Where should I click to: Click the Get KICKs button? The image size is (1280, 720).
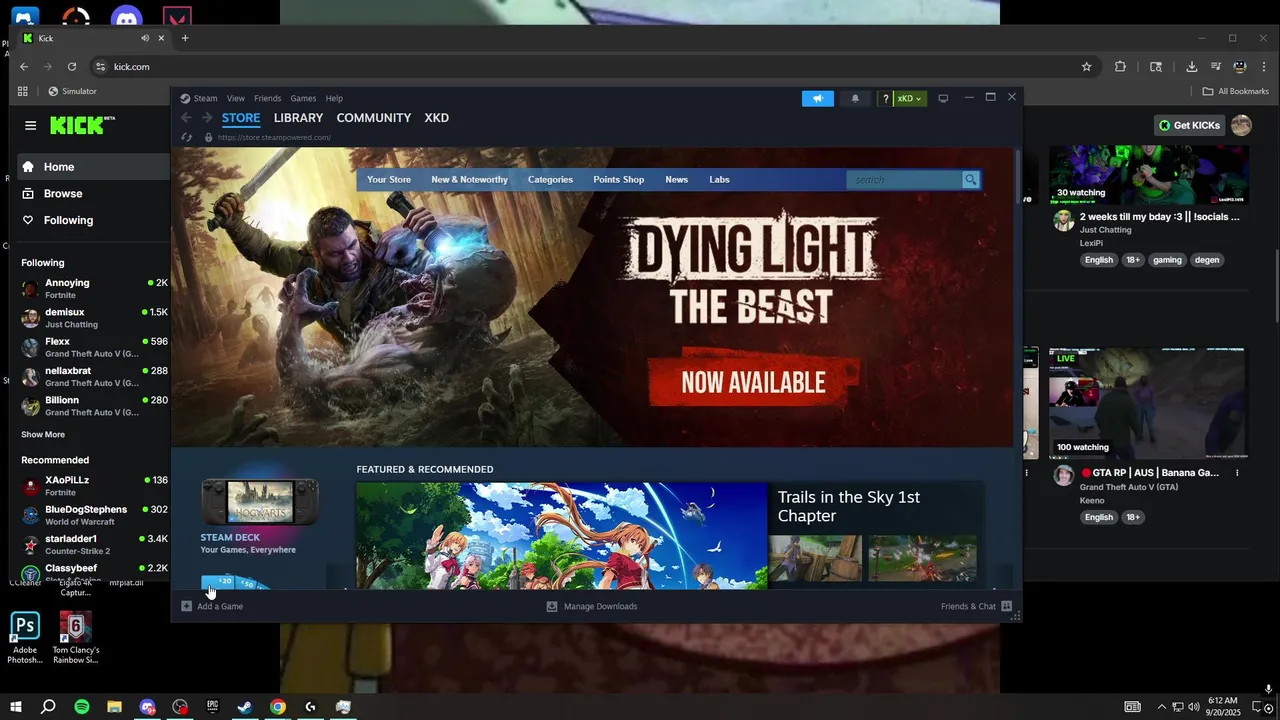(1189, 125)
